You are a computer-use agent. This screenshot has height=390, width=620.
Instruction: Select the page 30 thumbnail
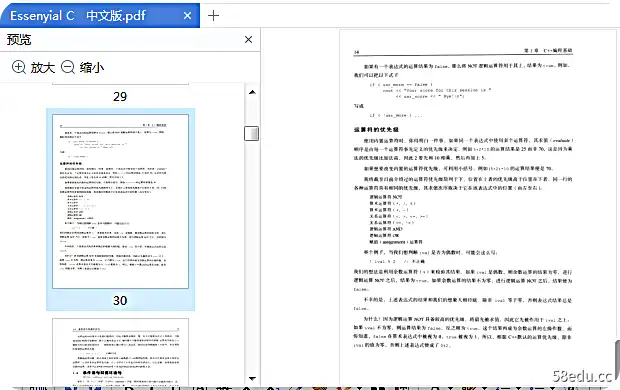pos(121,201)
